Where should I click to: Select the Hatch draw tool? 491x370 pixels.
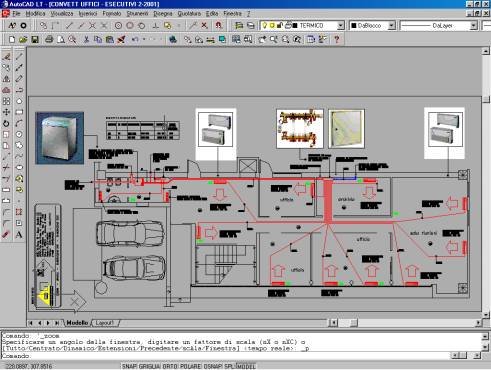pos(19,212)
